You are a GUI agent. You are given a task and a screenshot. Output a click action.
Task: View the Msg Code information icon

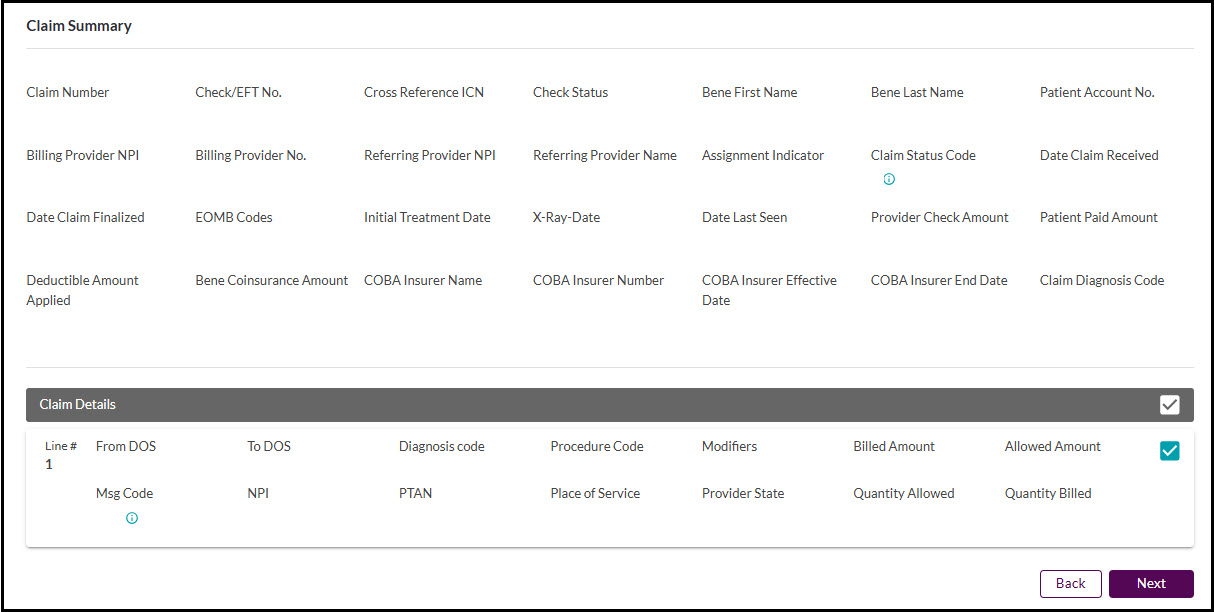131,518
